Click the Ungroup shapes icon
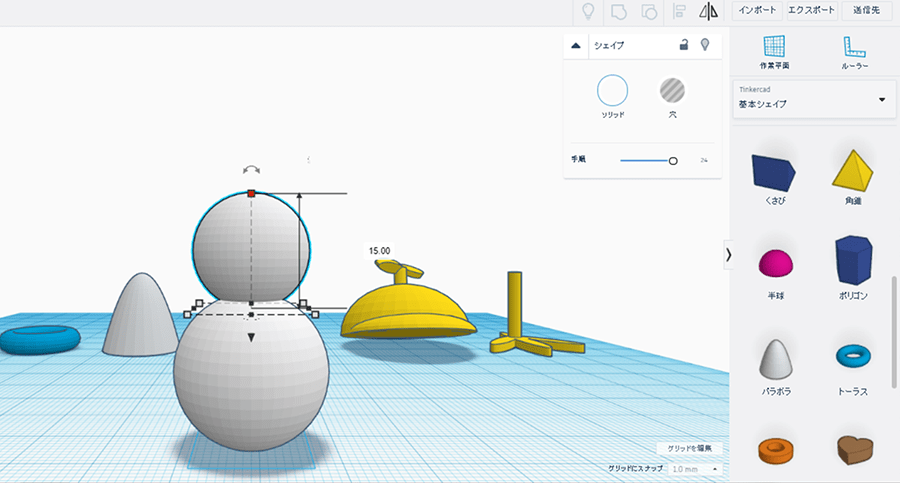 coord(648,12)
